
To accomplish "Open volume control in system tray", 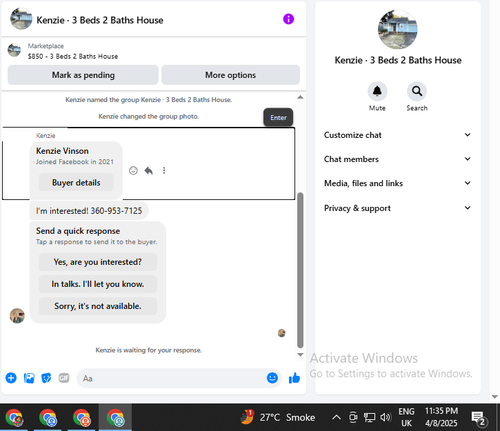I will pos(386,417).
